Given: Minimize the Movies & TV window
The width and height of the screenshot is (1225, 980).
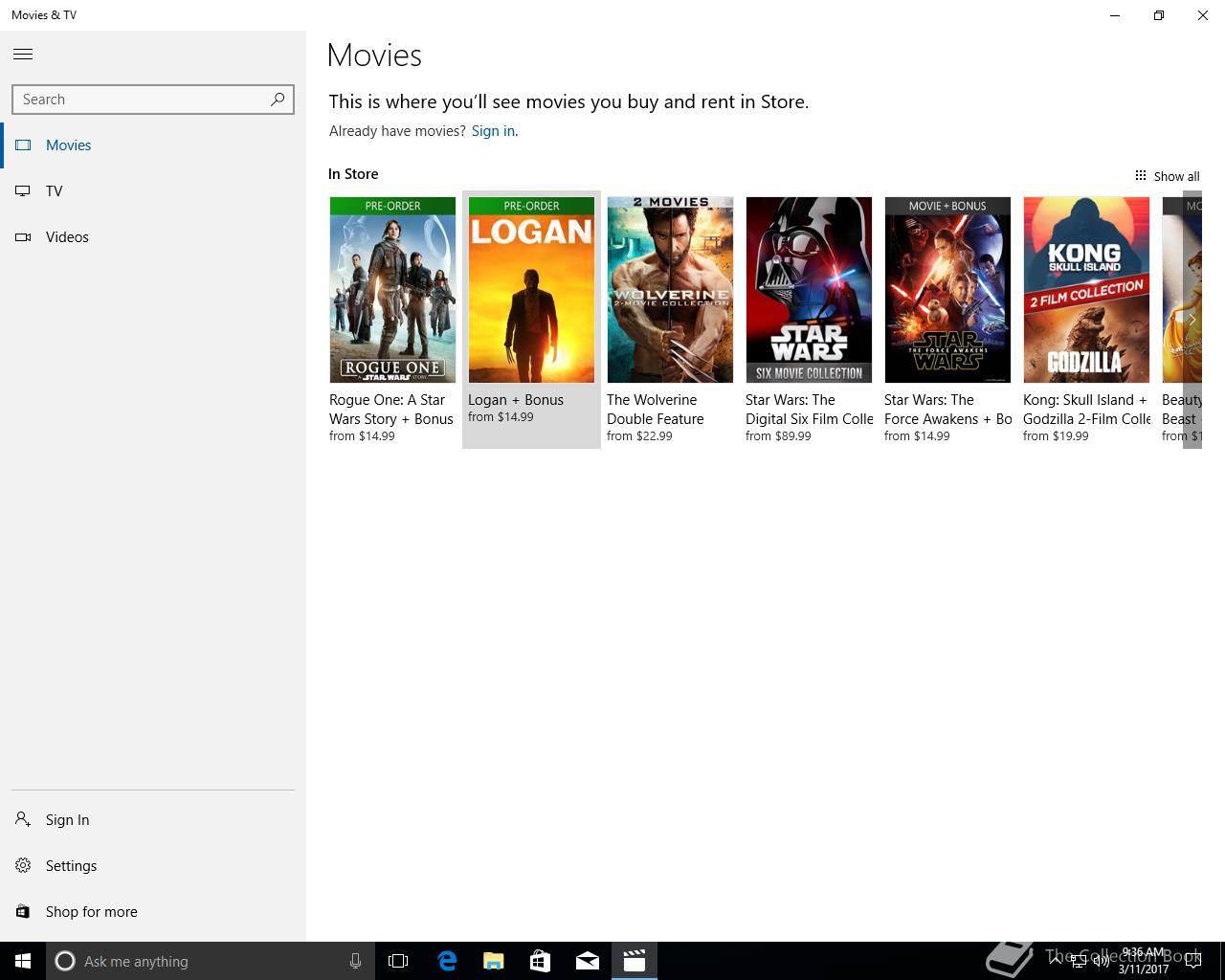Looking at the screenshot, I should (x=1115, y=15).
